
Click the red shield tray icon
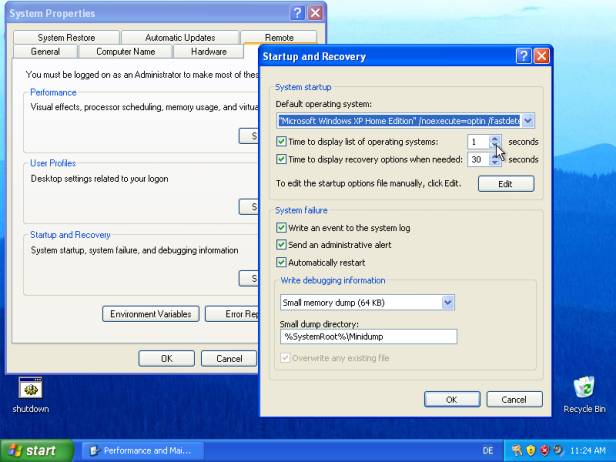coord(544,450)
